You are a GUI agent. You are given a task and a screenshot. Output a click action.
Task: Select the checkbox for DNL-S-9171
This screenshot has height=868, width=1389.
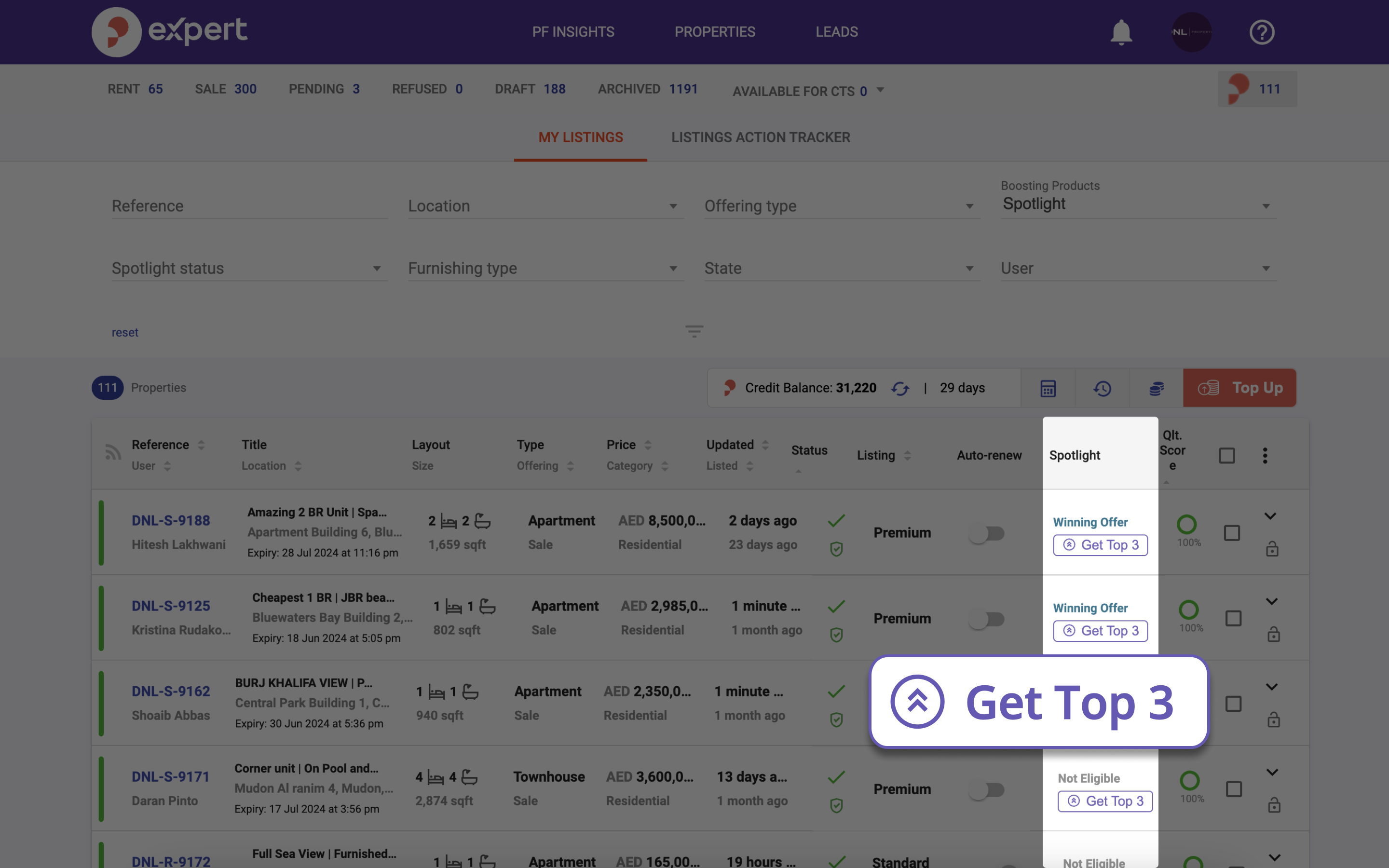tap(1233, 789)
